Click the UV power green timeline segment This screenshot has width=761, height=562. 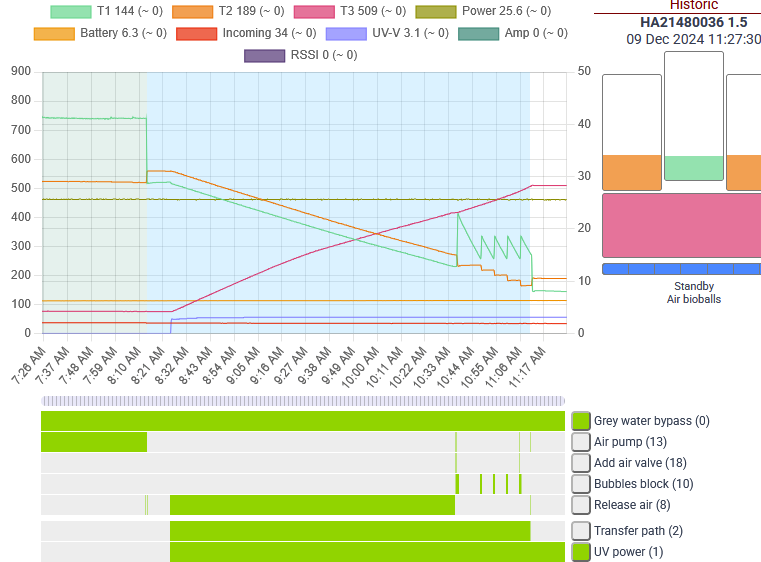click(x=367, y=552)
